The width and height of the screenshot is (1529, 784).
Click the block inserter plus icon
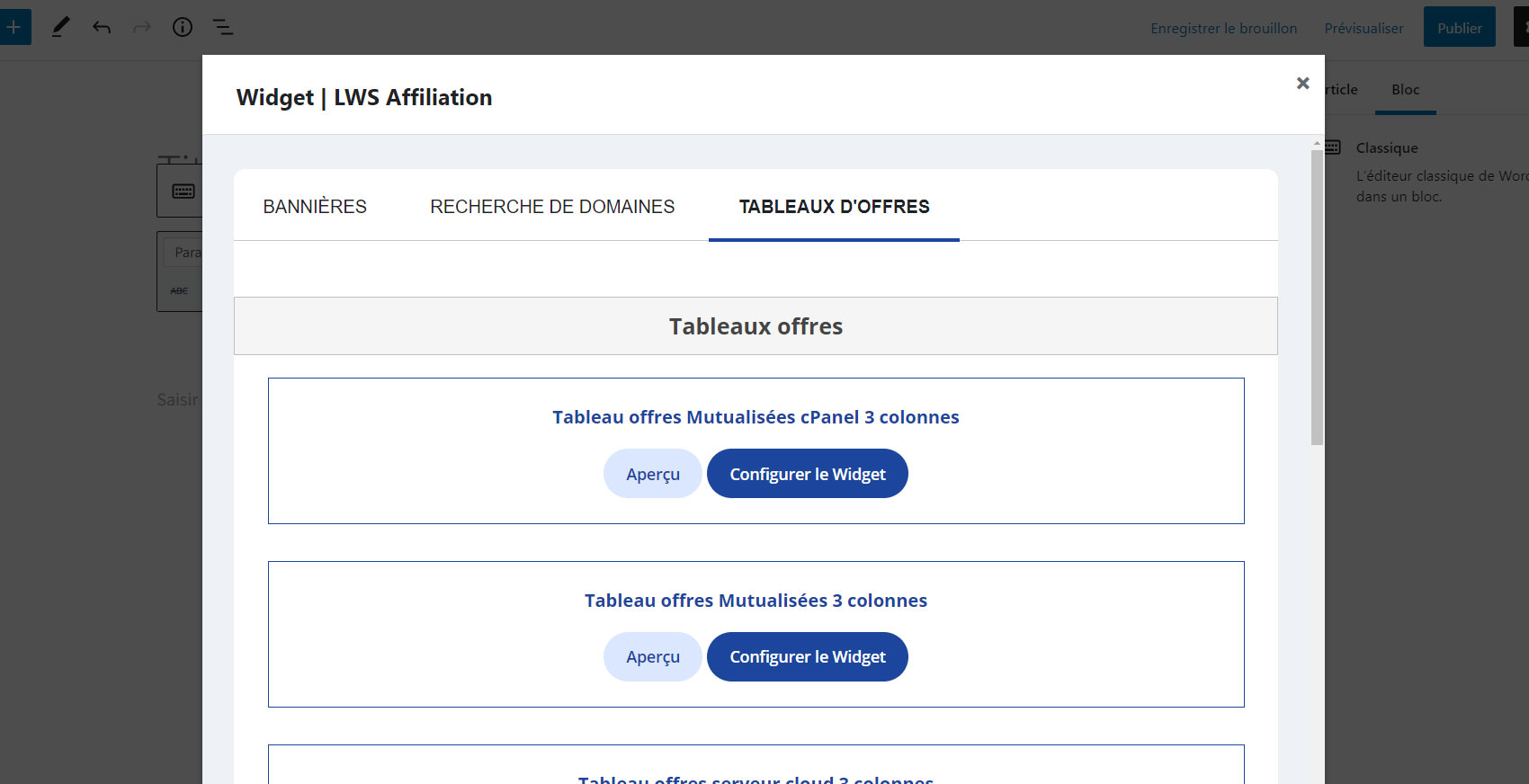click(13, 27)
